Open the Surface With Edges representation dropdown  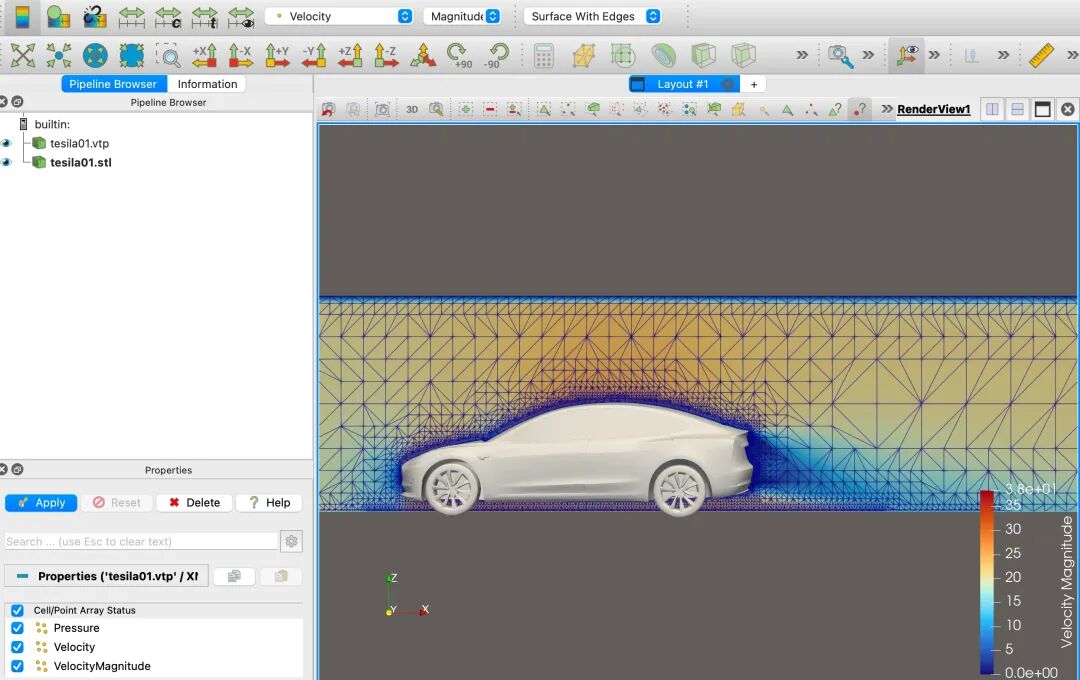click(x=594, y=16)
